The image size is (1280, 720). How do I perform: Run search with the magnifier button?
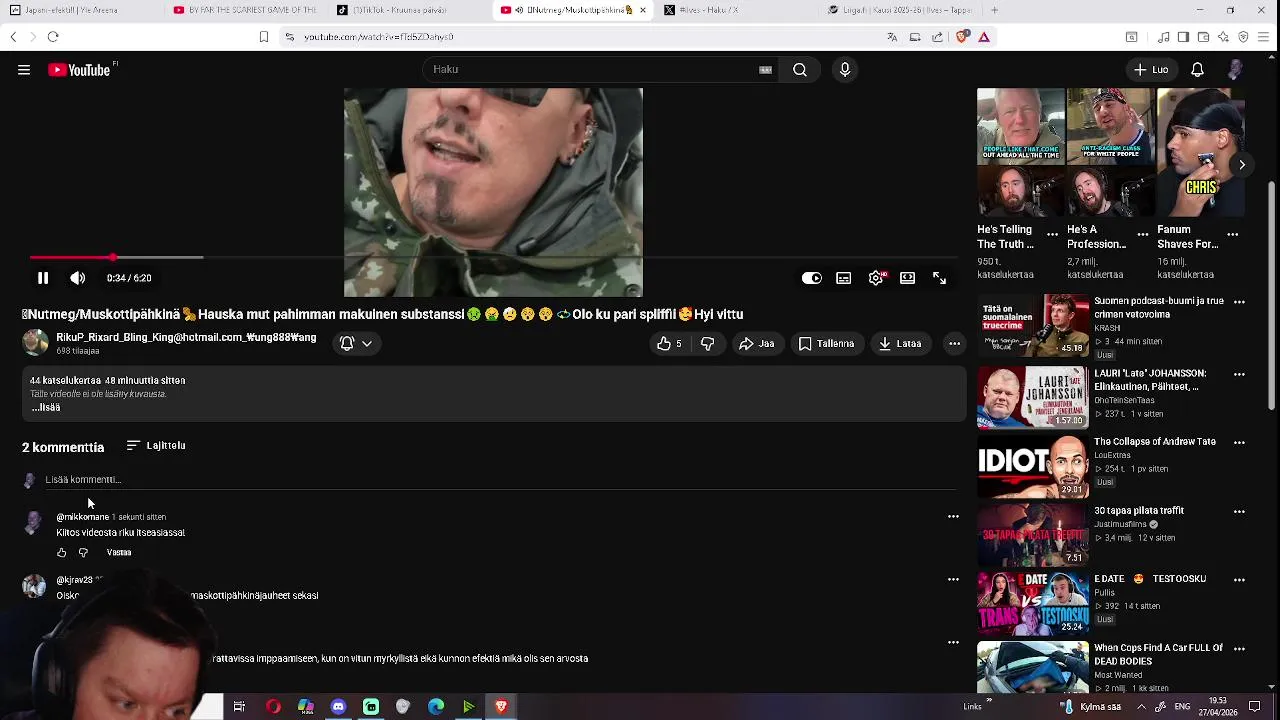(800, 69)
